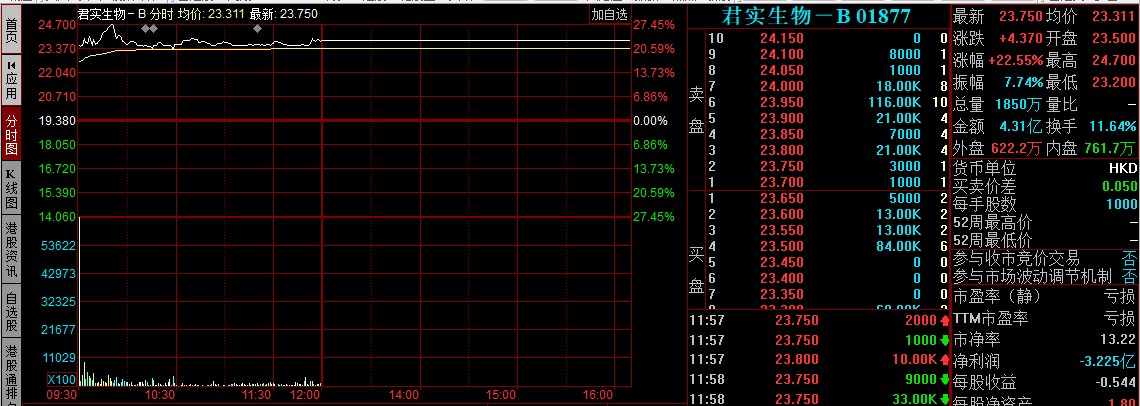Select the 分时图 intraday chart tab
The image size is (1140, 406).
[x=11, y=134]
